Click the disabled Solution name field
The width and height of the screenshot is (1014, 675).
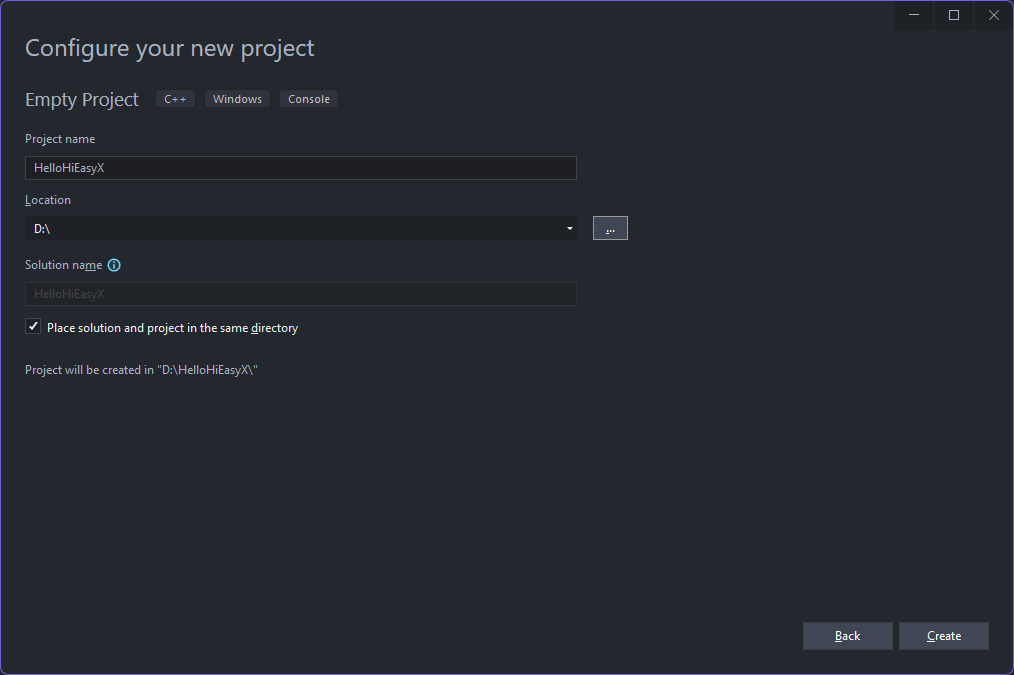point(301,294)
